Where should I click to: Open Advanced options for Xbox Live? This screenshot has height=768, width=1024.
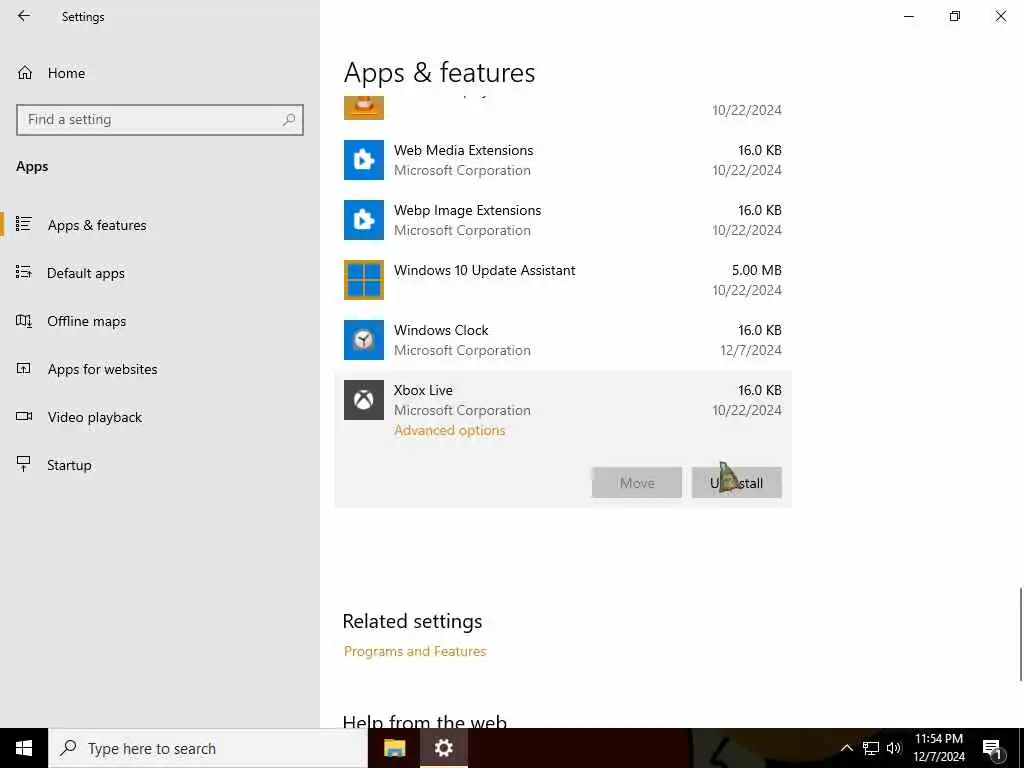(449, 430)
